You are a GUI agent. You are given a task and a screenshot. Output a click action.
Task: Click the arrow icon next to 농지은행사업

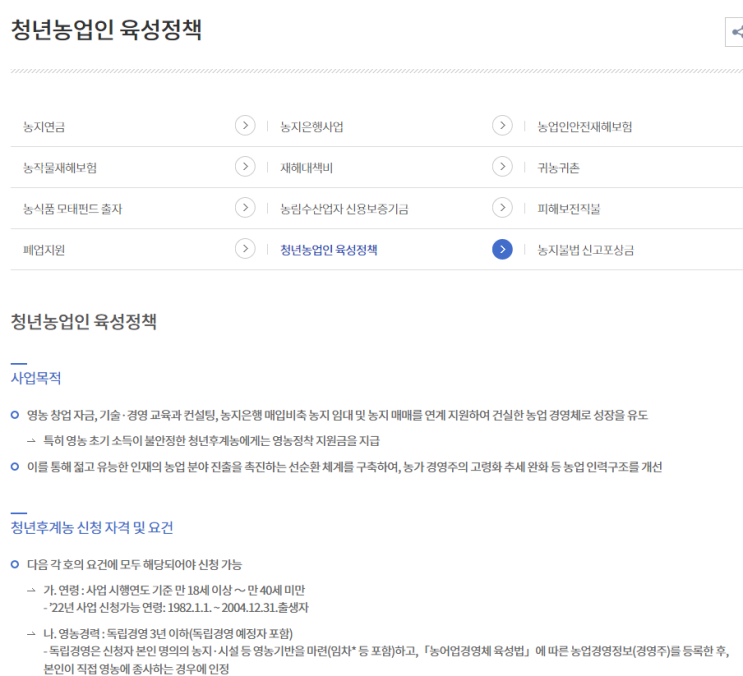502,126
